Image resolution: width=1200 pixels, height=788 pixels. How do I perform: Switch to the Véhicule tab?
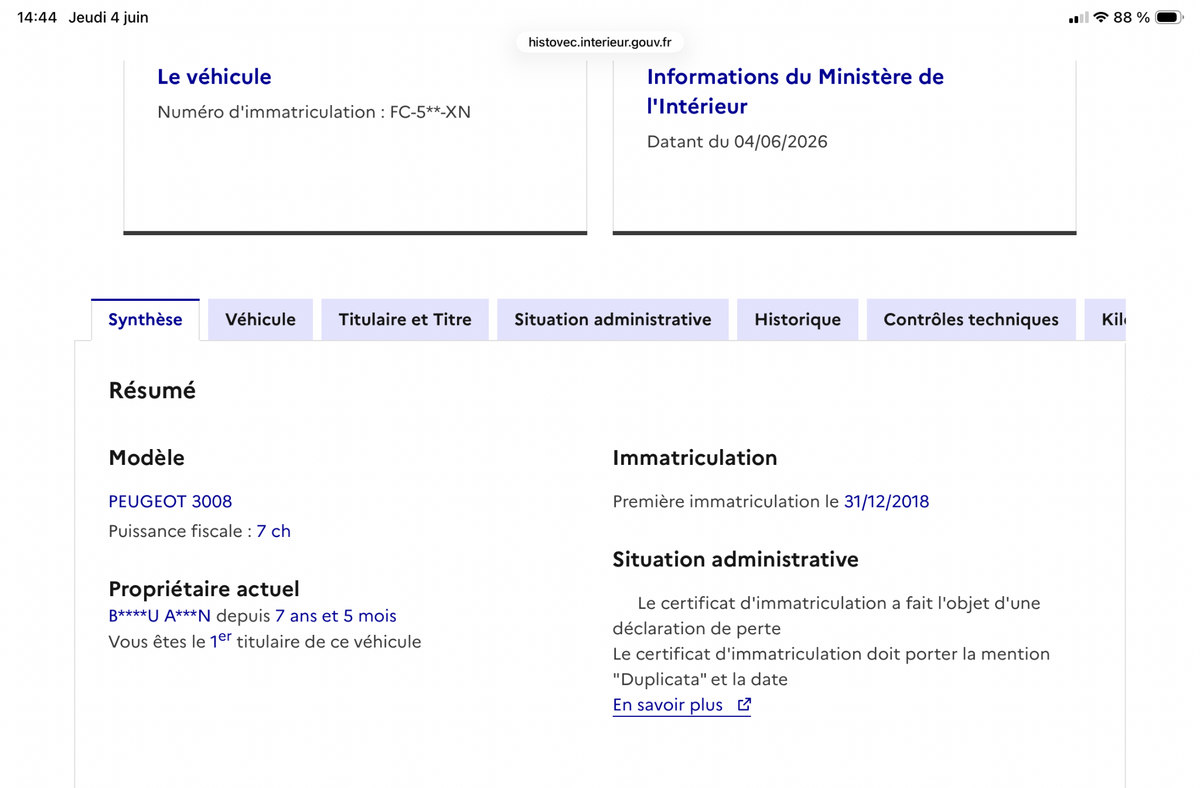[260, 320]
